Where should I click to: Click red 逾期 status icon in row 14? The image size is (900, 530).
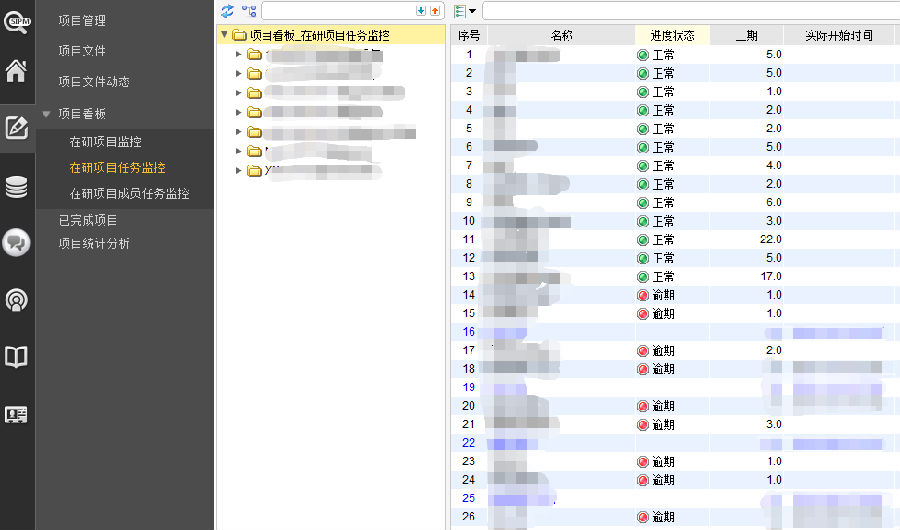643,295
